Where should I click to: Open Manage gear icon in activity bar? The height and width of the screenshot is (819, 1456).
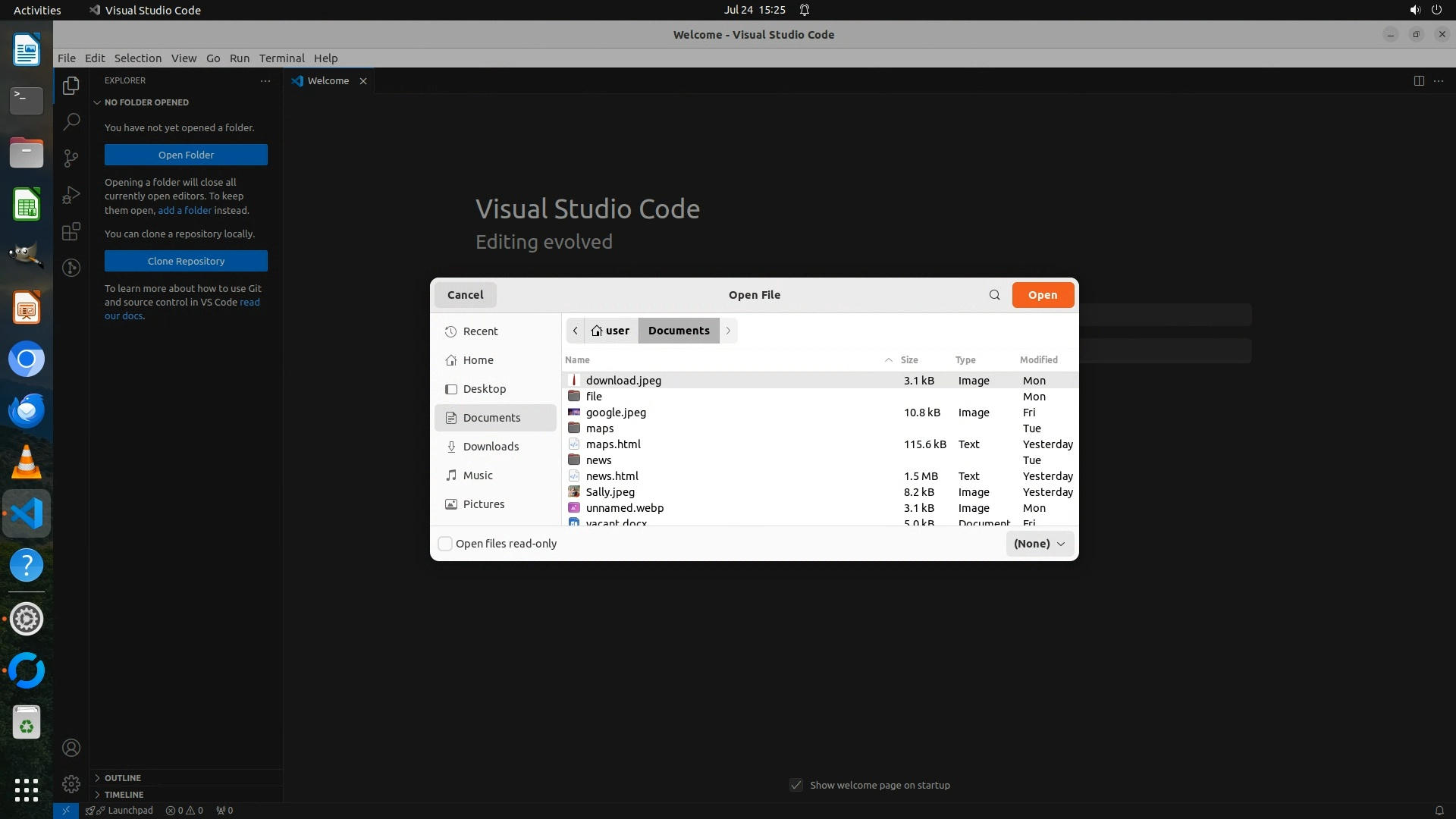pyautogui.click(x=71, y=783)
